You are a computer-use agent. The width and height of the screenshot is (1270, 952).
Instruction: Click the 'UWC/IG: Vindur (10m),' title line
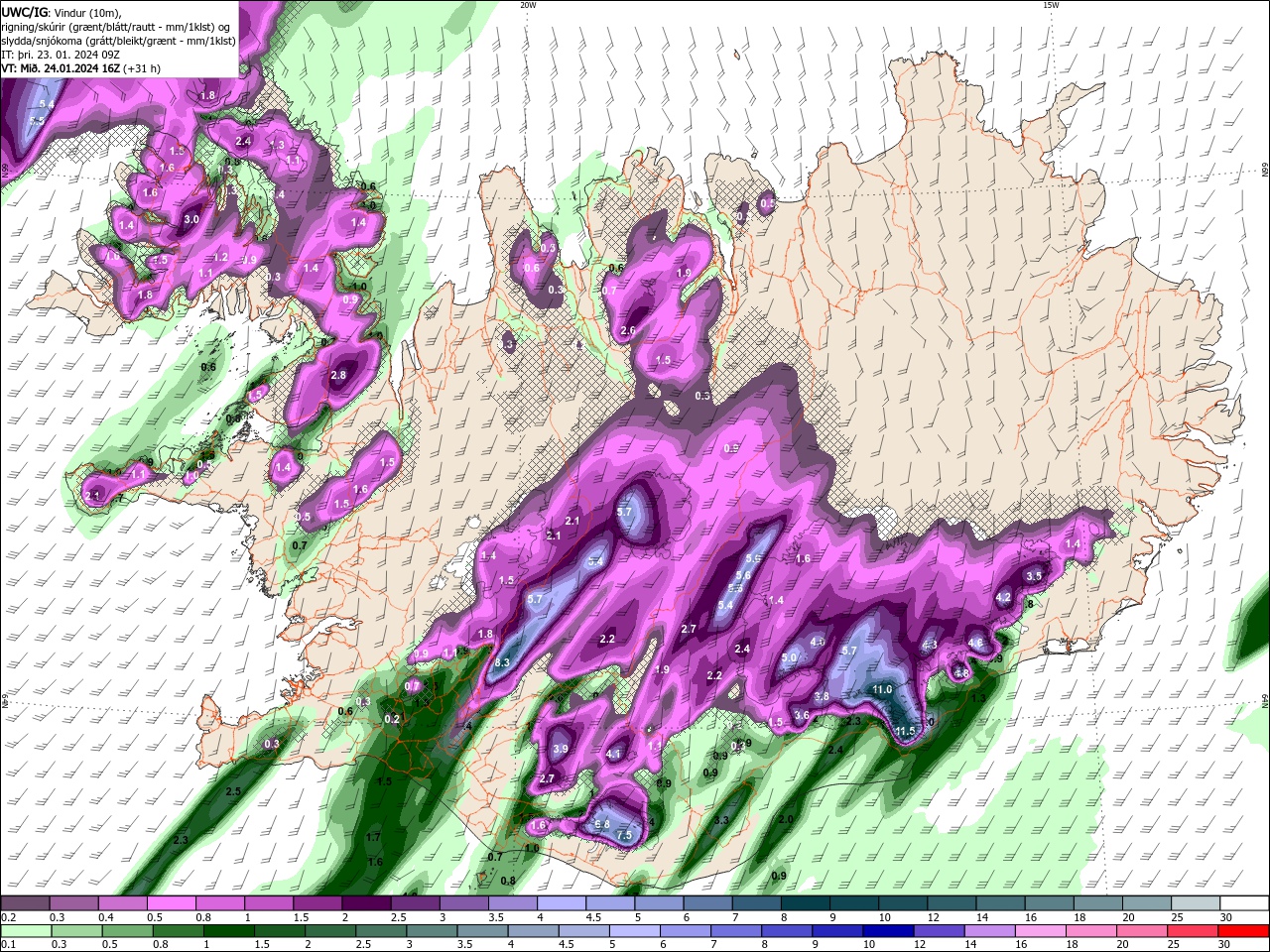coord(61,12)
